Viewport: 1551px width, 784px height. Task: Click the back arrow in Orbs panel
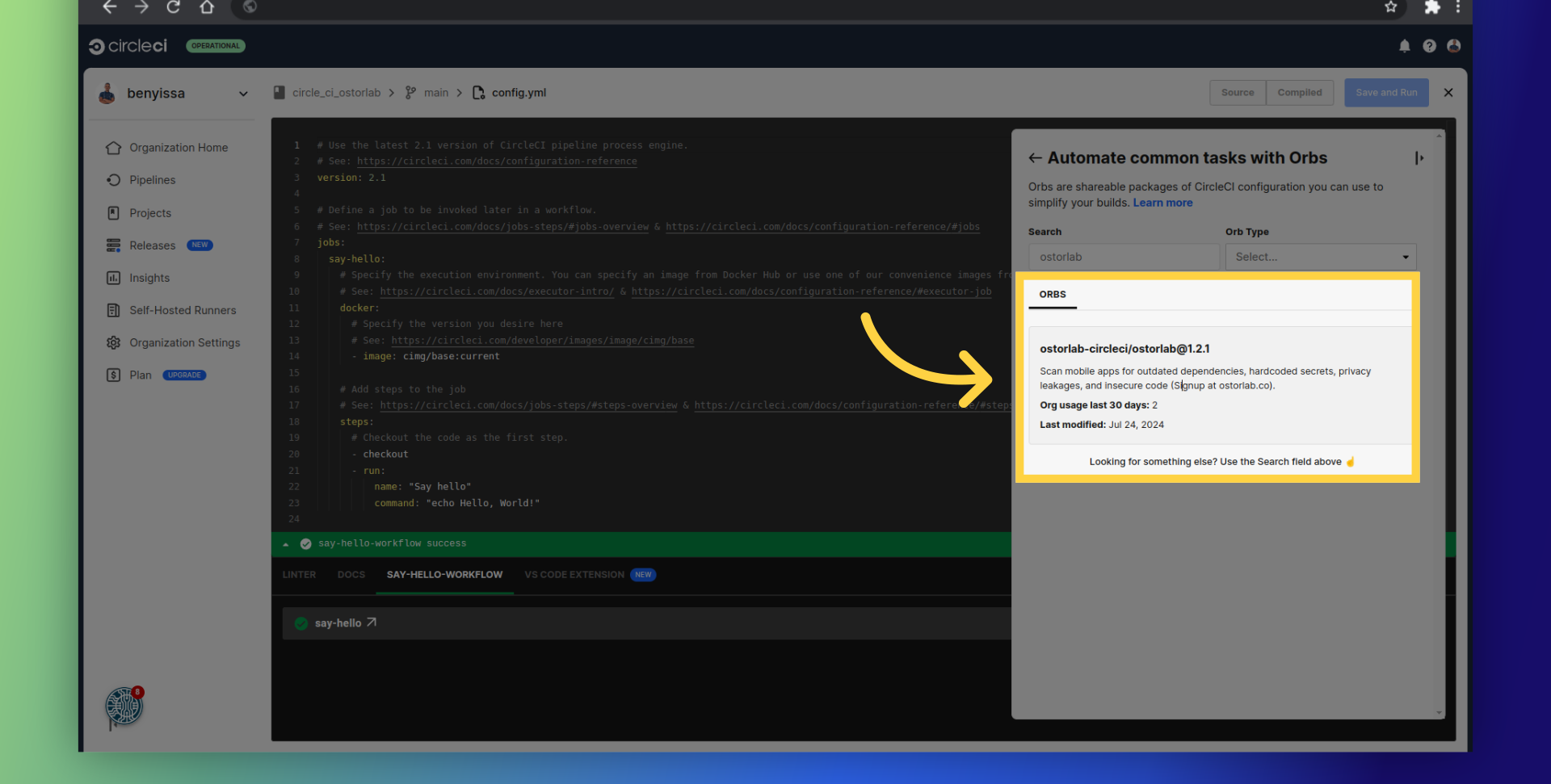point(1035,158)
